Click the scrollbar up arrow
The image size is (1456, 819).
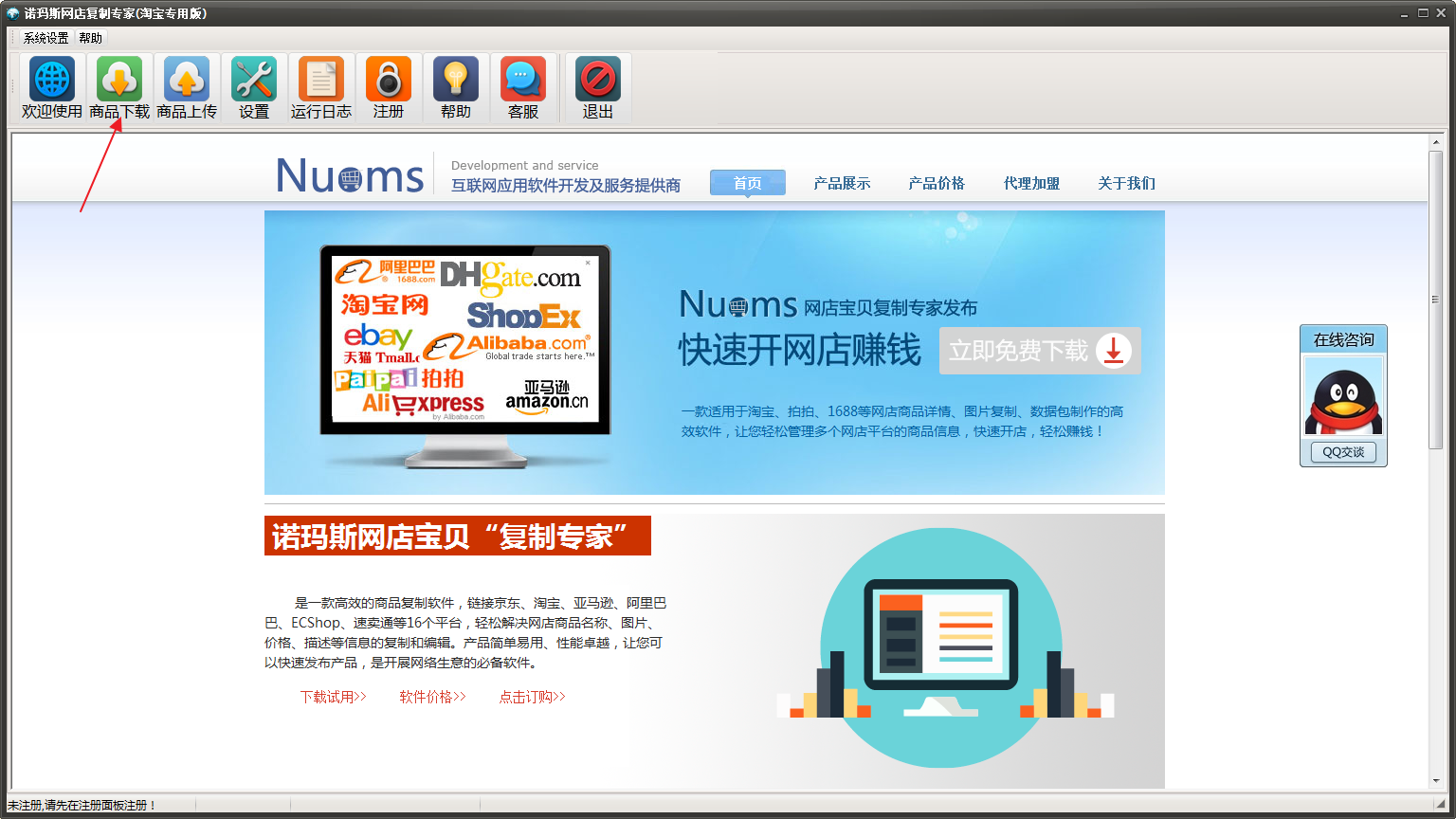[1436, 142]
